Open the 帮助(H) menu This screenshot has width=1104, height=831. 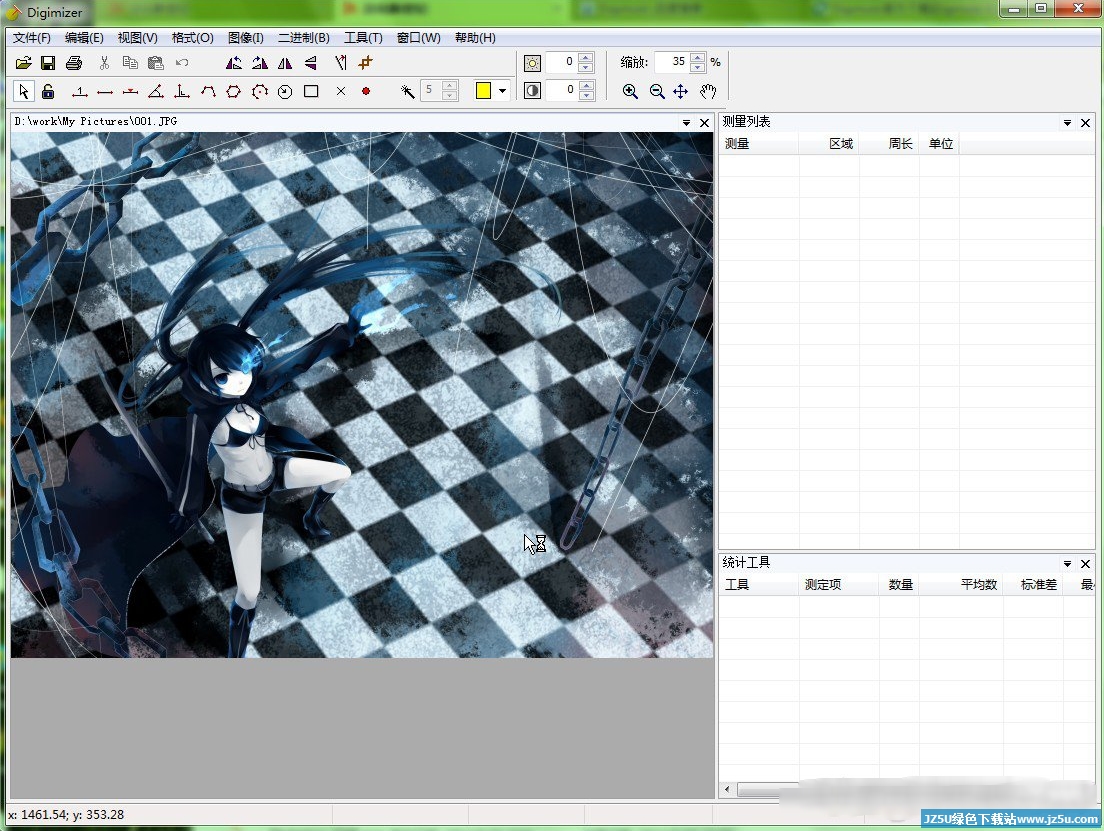tap(475, 38)
